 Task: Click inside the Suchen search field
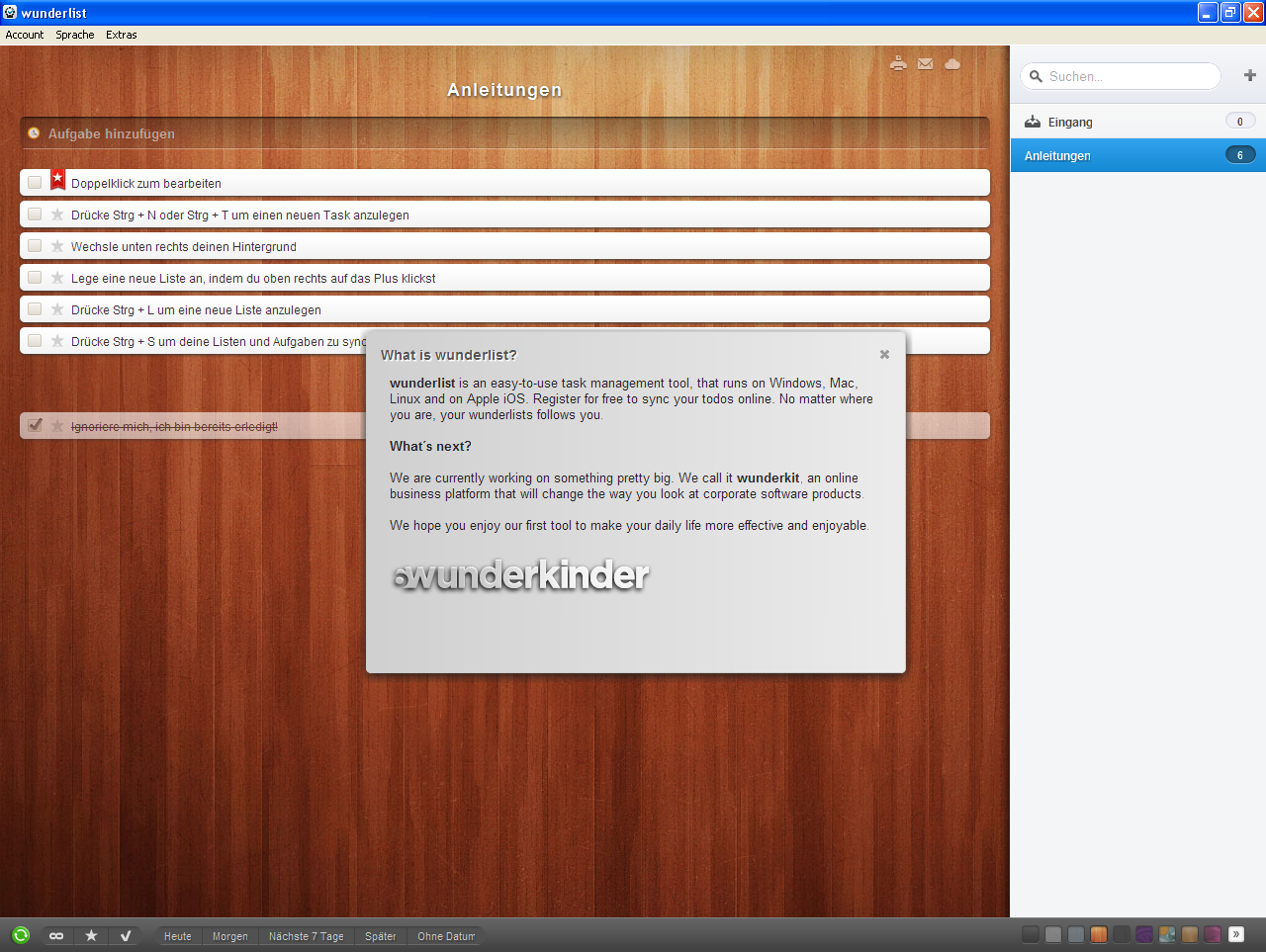[1123, 76]
